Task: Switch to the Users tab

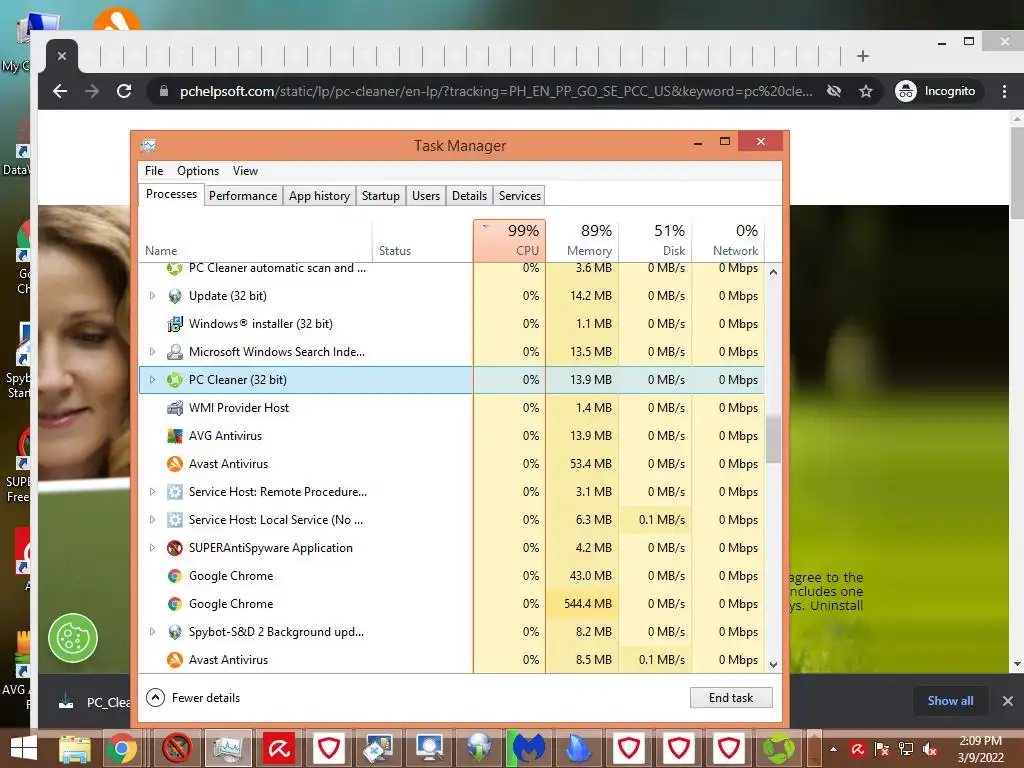Action: point(426,196)
